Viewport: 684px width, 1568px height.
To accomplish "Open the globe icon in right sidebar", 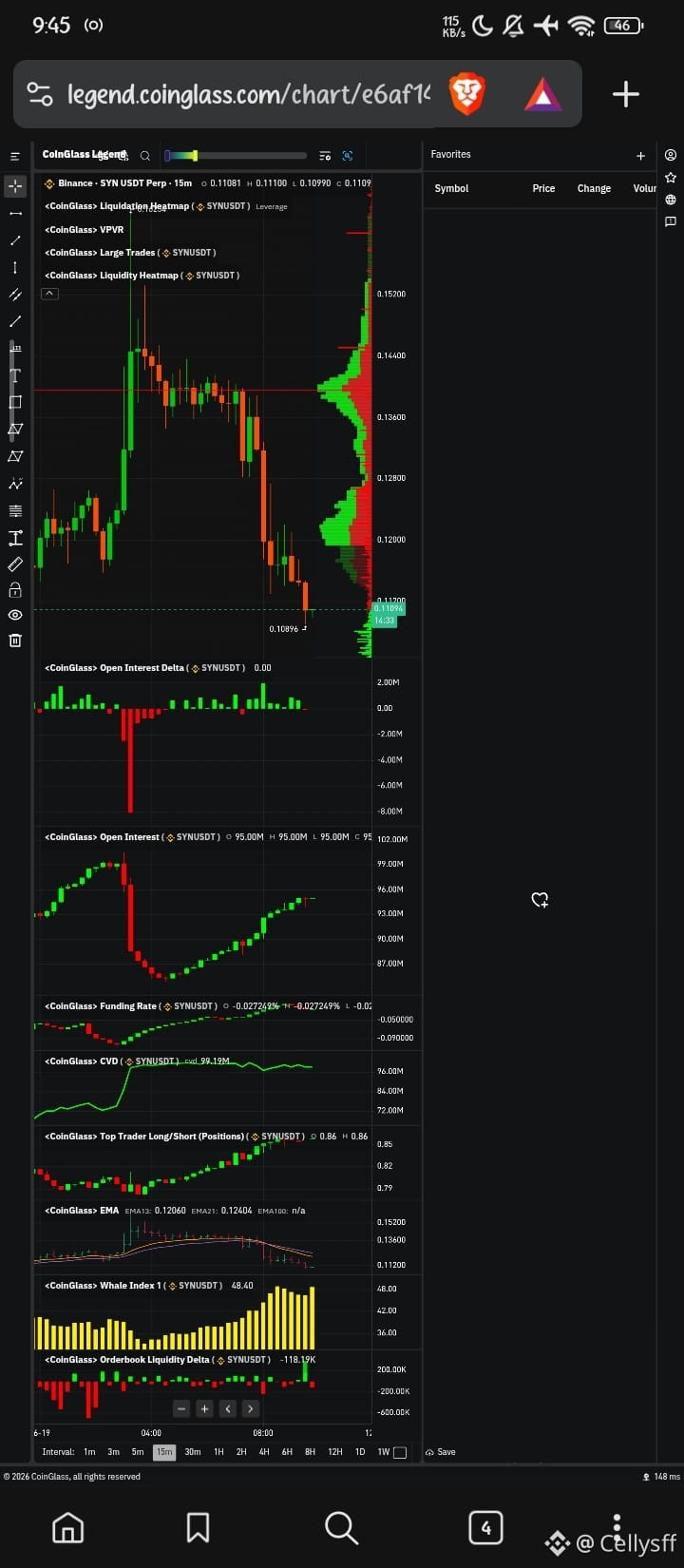I will (x=671, y=200).
